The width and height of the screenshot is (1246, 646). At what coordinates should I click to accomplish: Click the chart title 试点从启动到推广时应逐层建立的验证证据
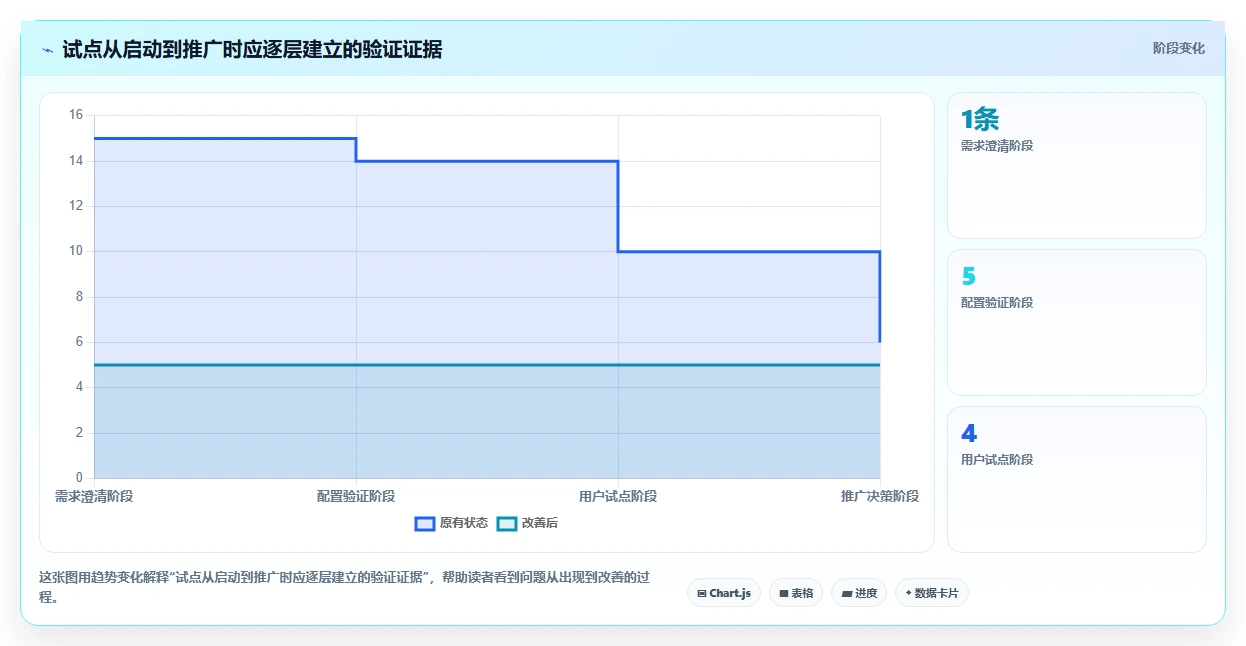point(252,49)
